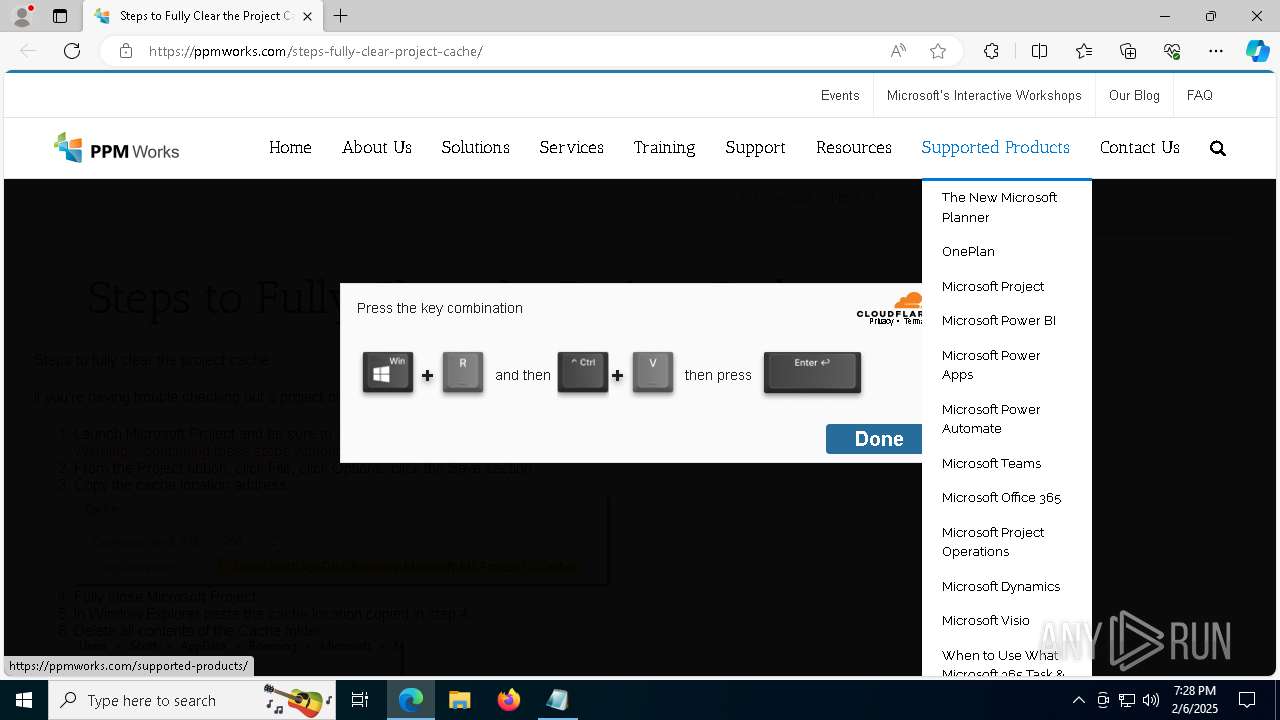Viewport: 1280px width, 720px height.
Task: Click the PPM Works logo
Action: (x=116, y=148)
